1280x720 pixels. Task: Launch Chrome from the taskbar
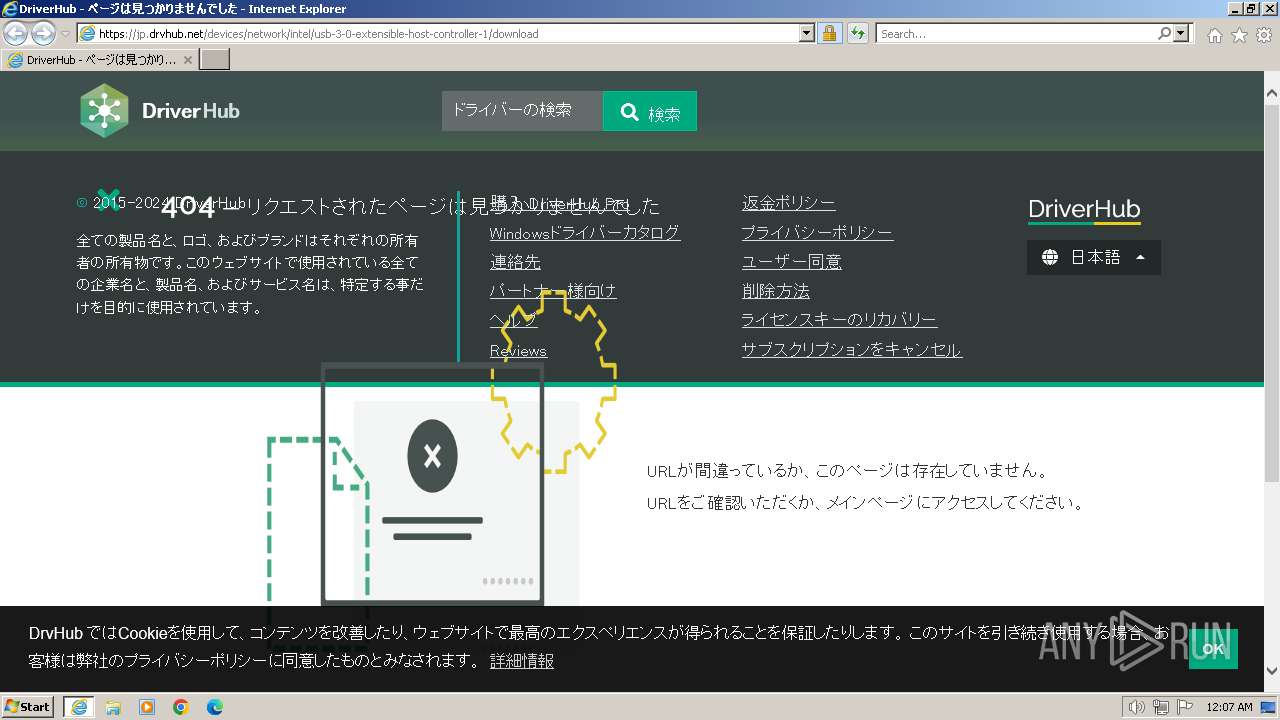(x=181, y=707)
